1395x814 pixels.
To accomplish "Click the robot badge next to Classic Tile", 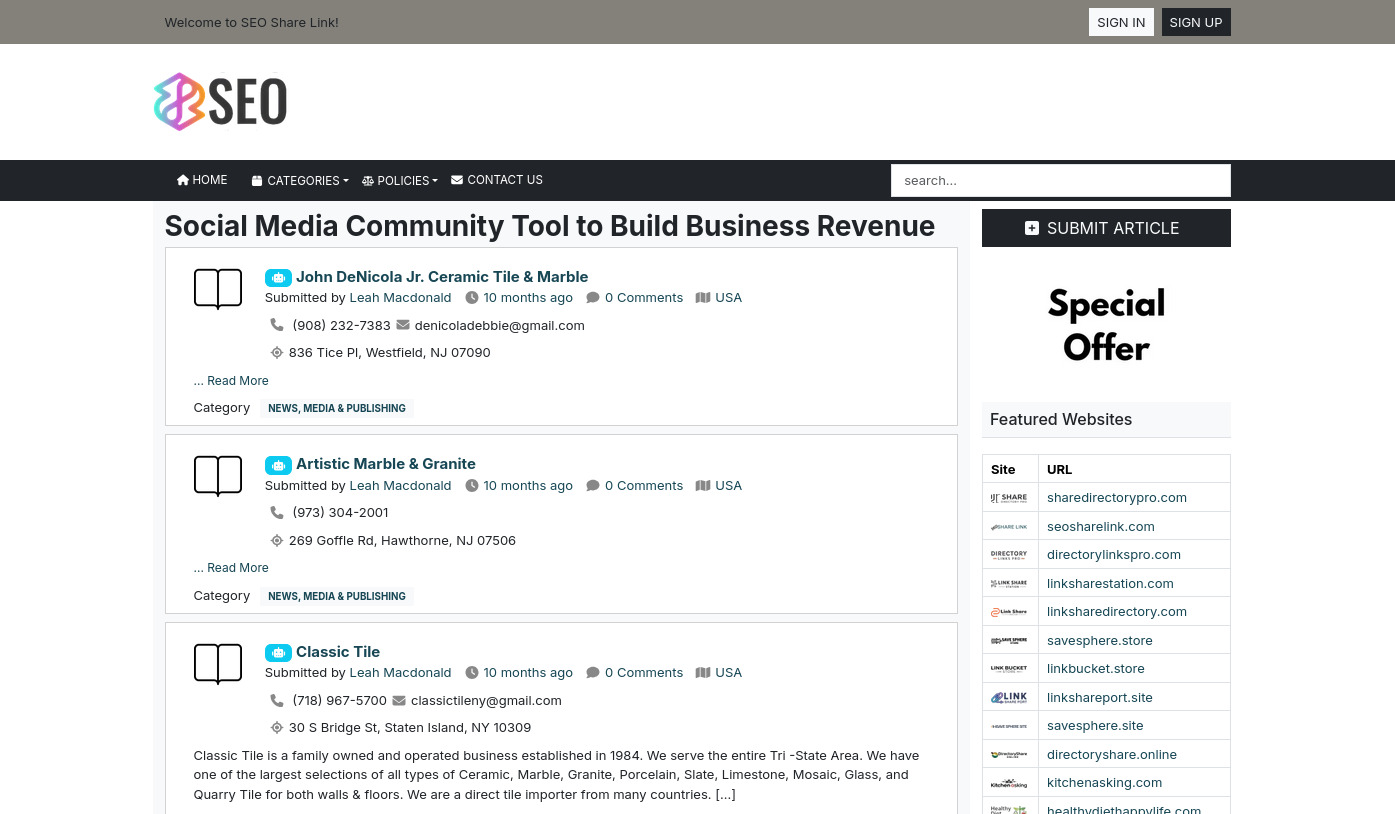I will pos(278,653).
